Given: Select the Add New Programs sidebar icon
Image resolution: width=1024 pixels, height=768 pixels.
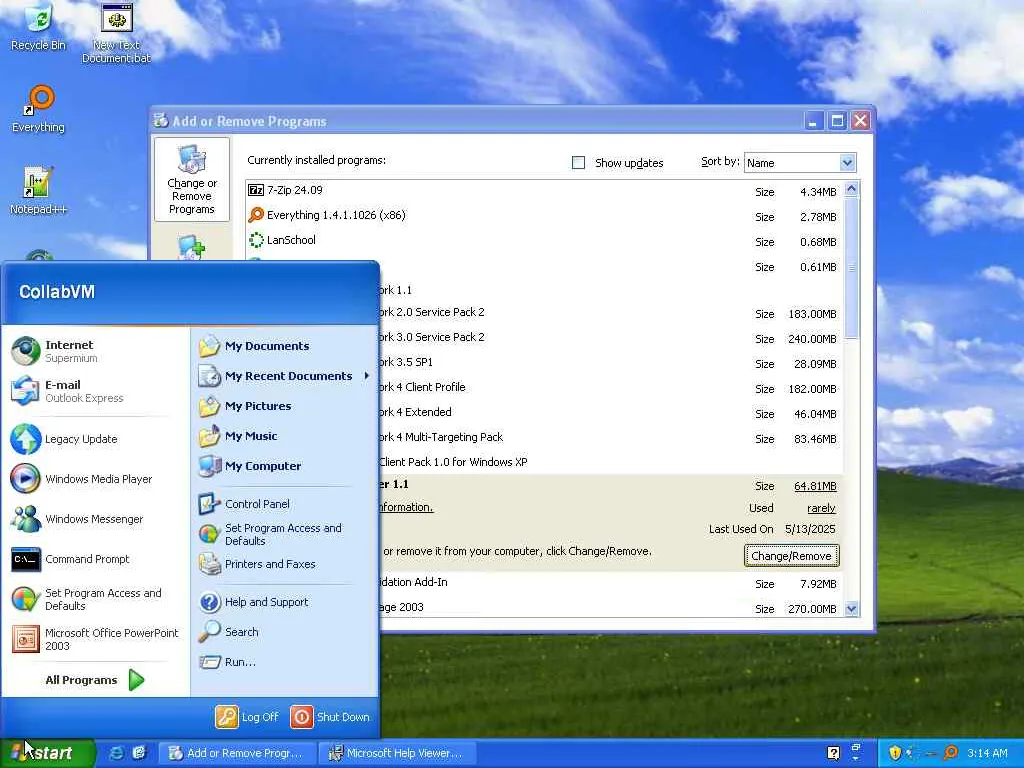Looking at the screenshot, I should pos(191,248).
